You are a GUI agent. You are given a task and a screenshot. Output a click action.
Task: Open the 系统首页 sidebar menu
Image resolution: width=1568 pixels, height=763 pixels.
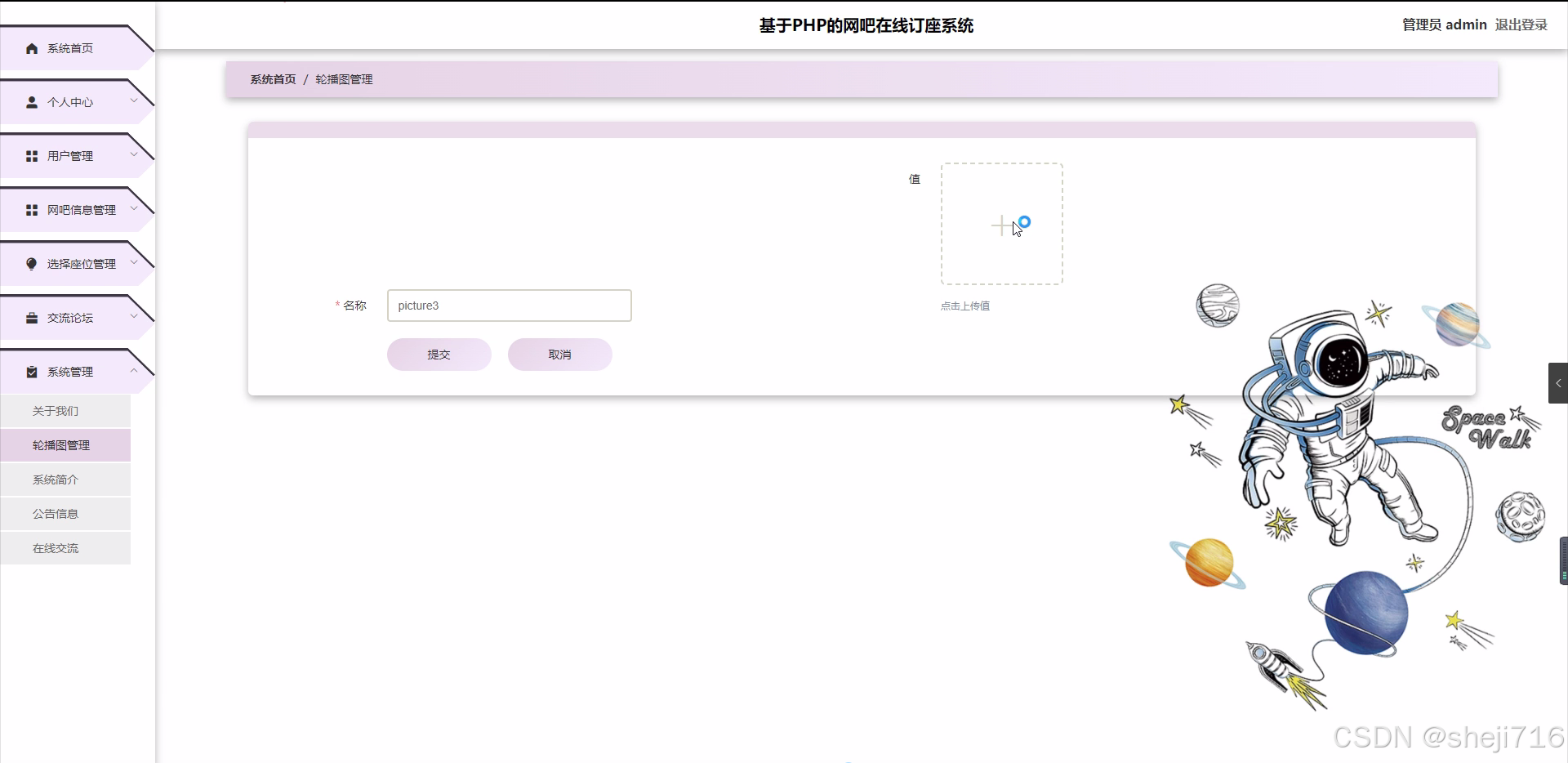(70, 48)
